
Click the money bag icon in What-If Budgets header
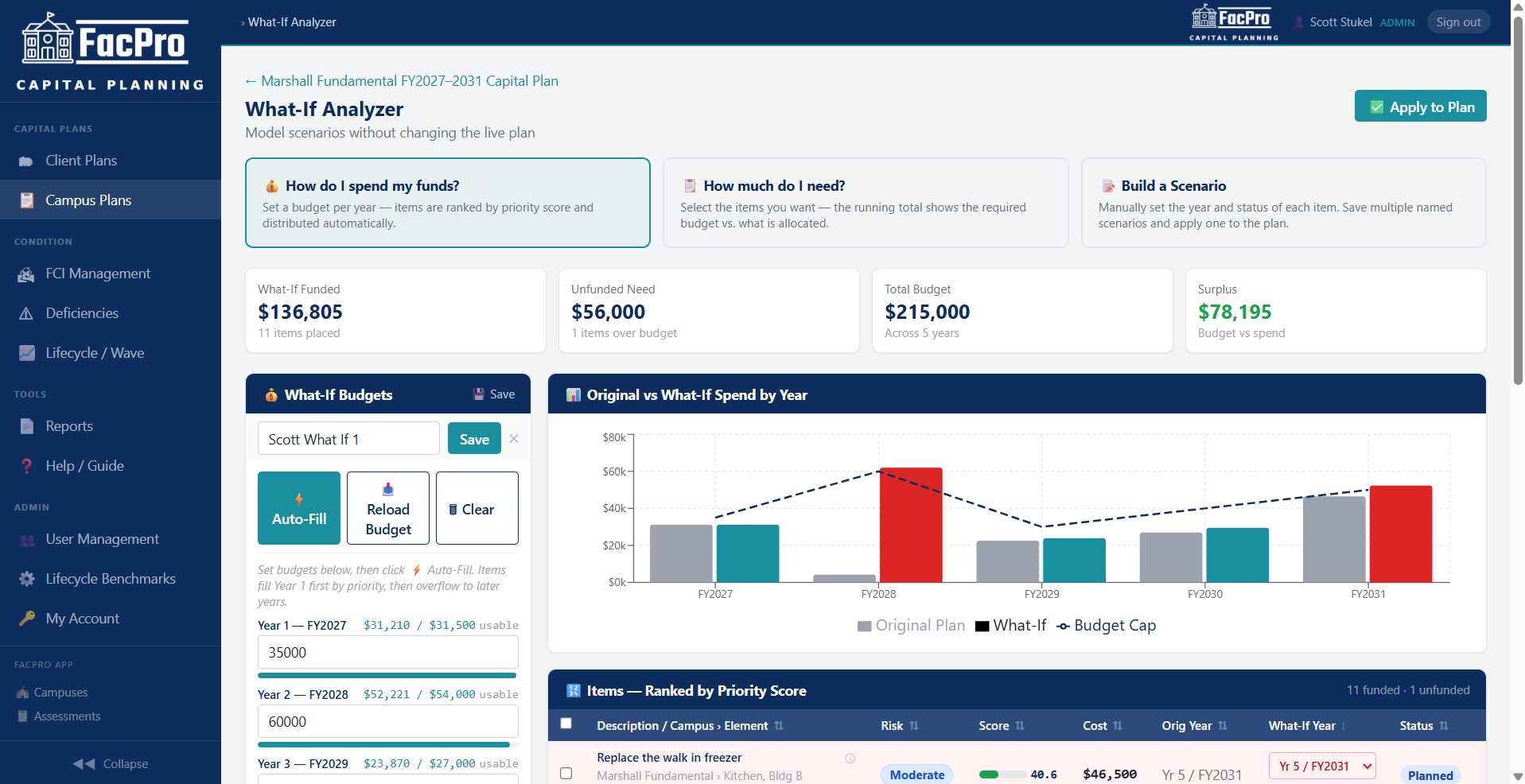coord(271,395)
